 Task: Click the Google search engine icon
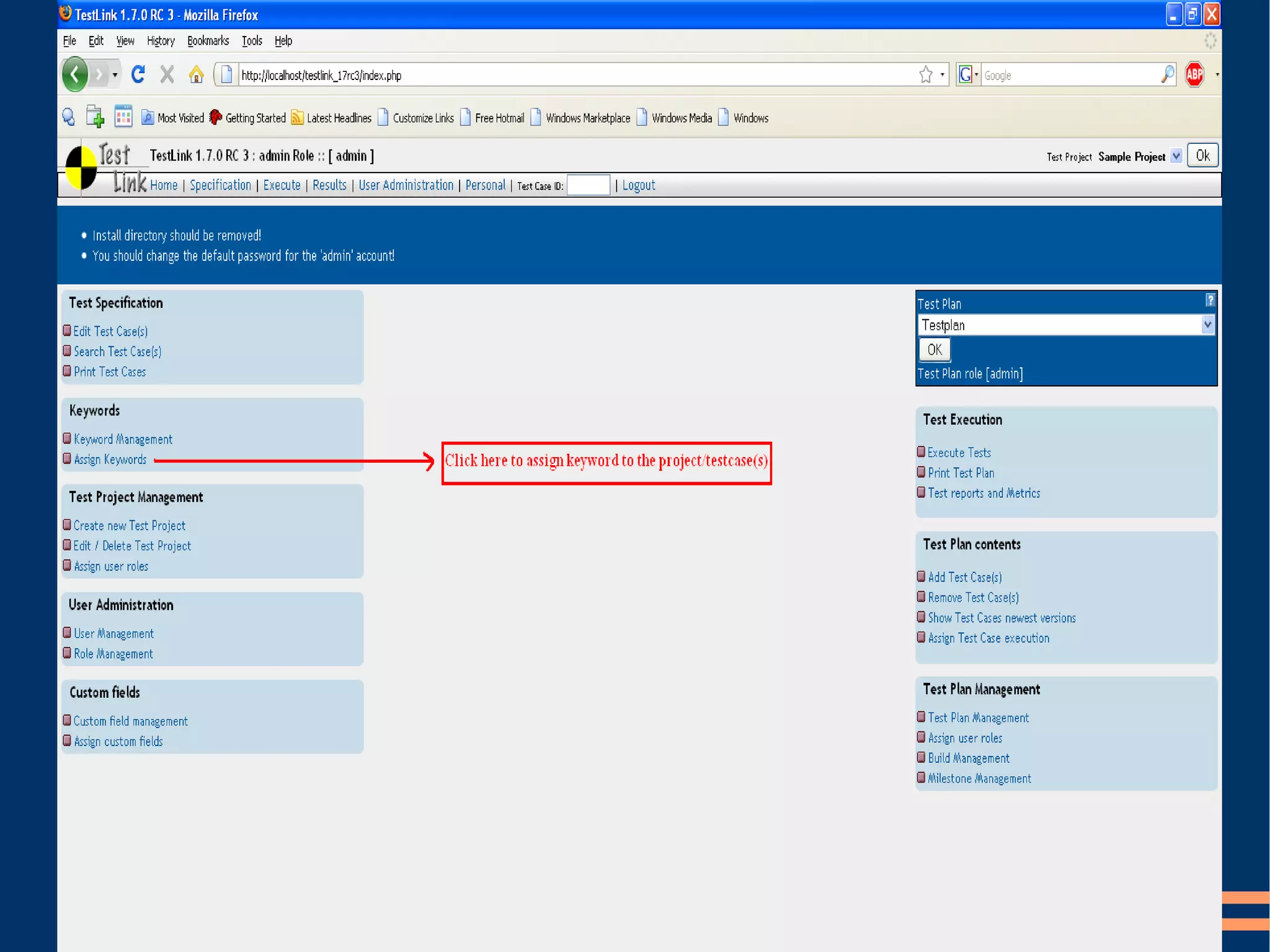coord(965,74)
